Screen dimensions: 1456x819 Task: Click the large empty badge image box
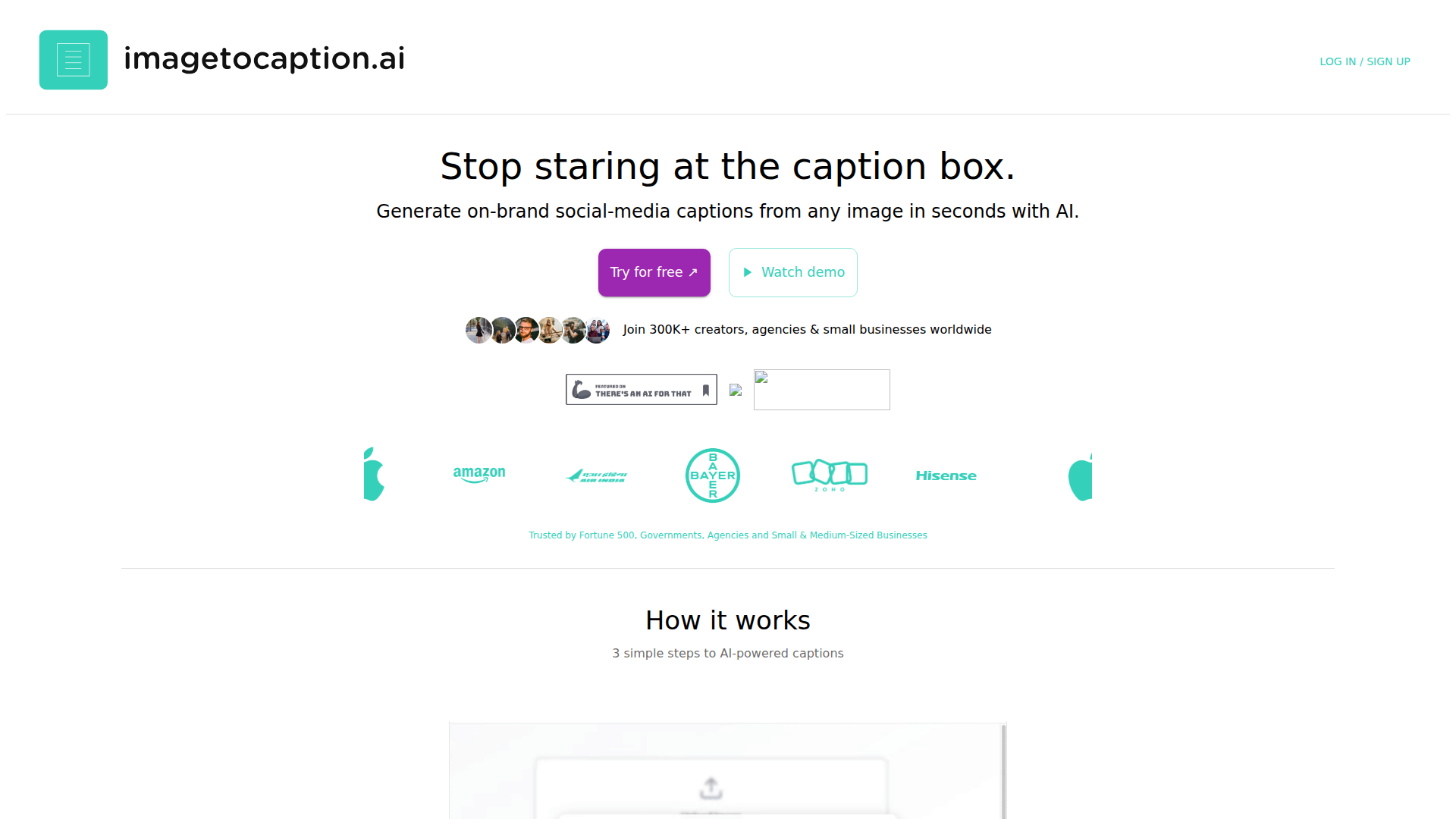tap(822, 390)
